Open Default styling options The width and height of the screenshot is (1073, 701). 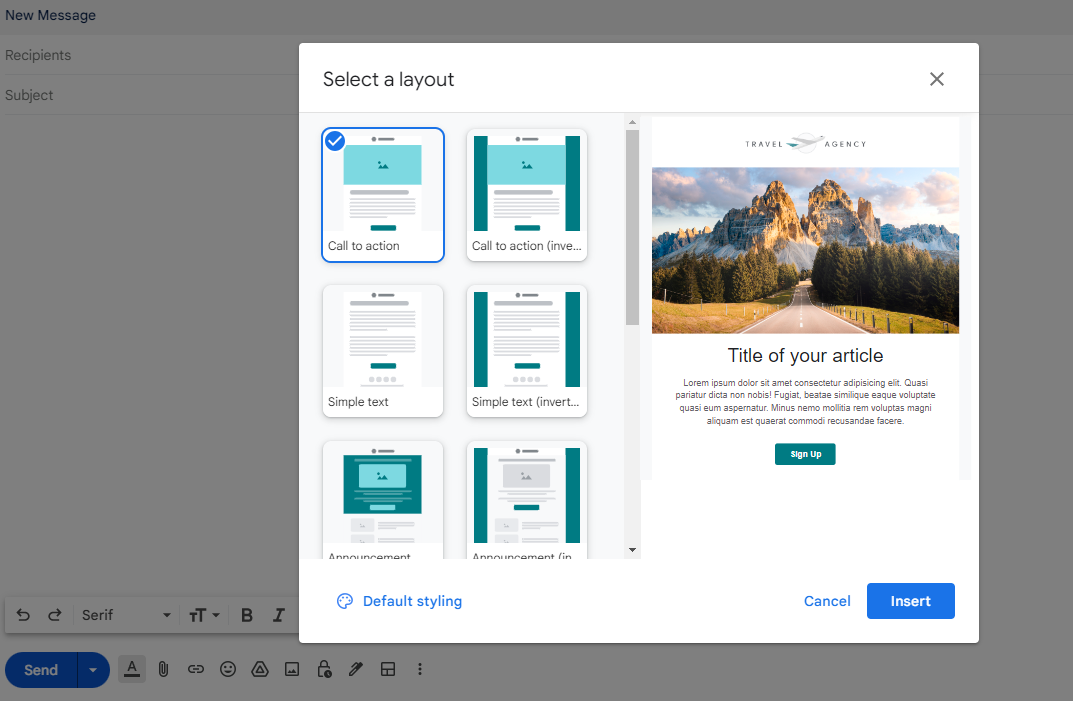pyautogui.click(x=400, y=601)
